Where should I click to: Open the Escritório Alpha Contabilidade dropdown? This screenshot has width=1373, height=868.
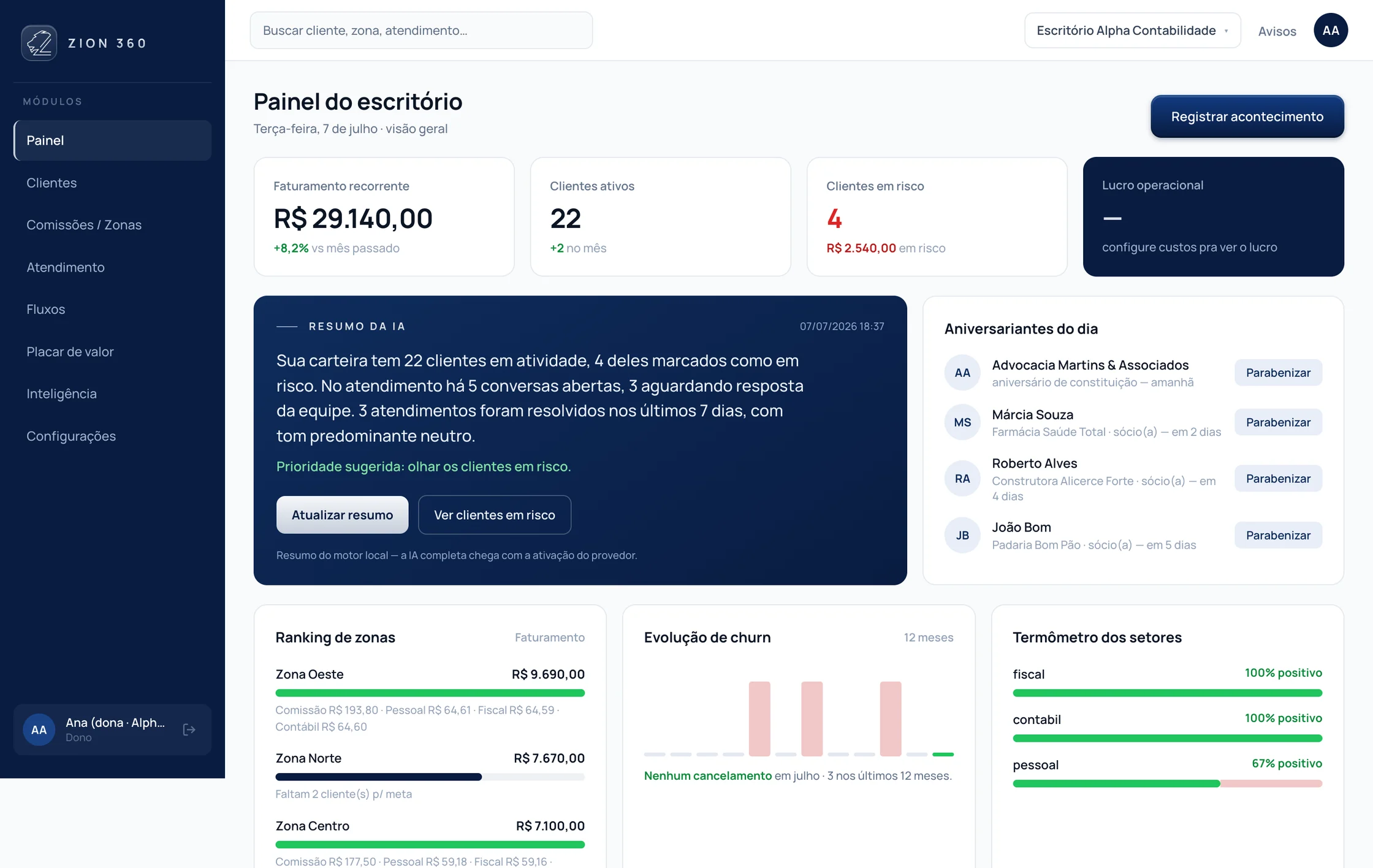[x=1132, y=31]
